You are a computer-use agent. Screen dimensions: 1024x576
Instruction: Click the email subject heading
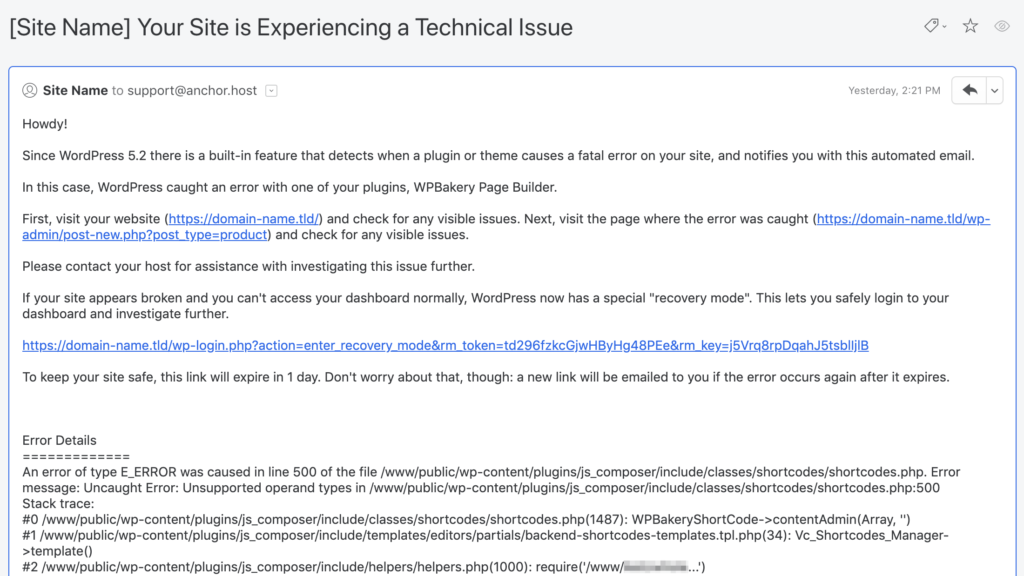[x=291, y=27]
